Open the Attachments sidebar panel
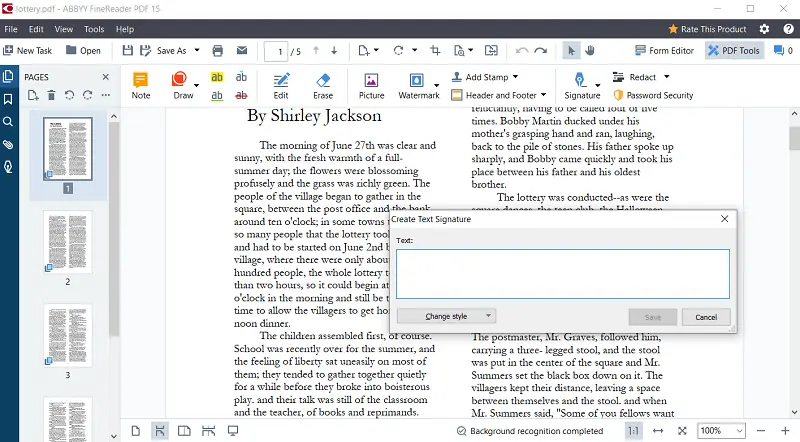Image resolution: width=800 pixels, height=442 pixels. pyautogui.click(x=8, y=144)
